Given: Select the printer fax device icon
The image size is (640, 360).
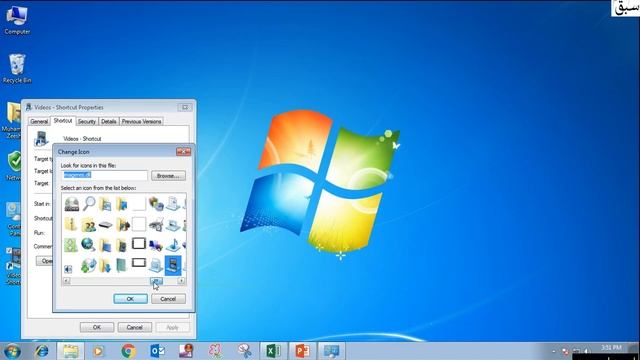Looking at the screenshot, I should (156, 224).
